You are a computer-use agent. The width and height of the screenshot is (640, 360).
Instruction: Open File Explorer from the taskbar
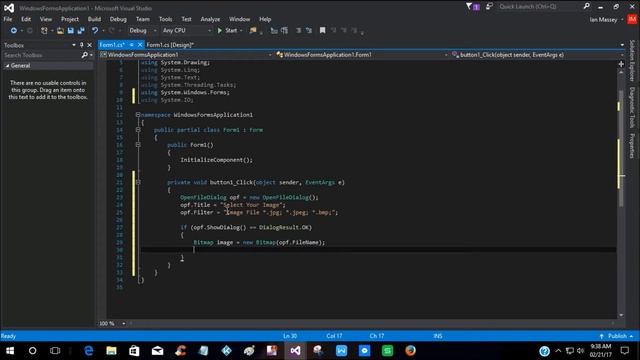111,351
